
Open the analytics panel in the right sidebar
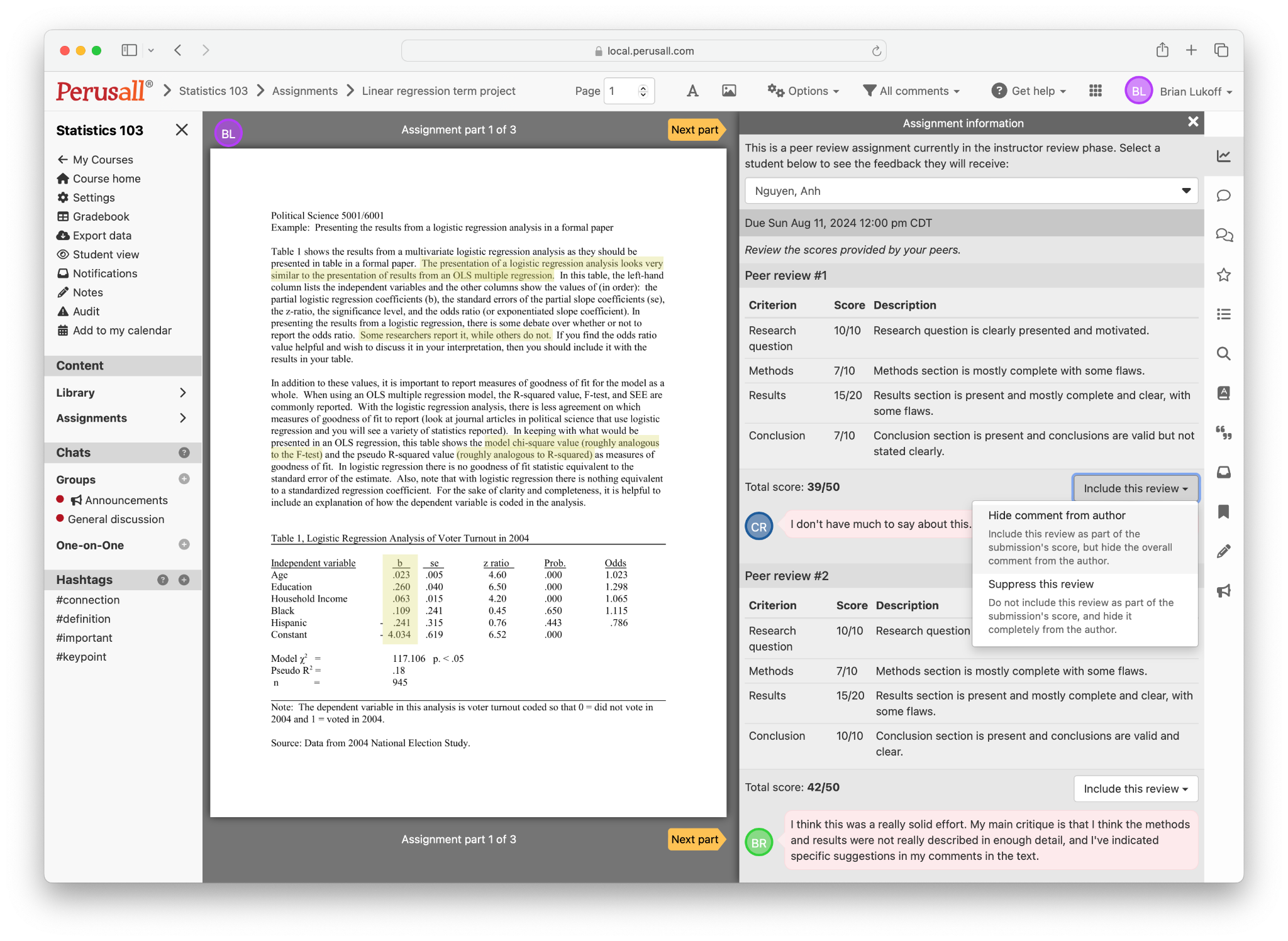click(1224, 155)
